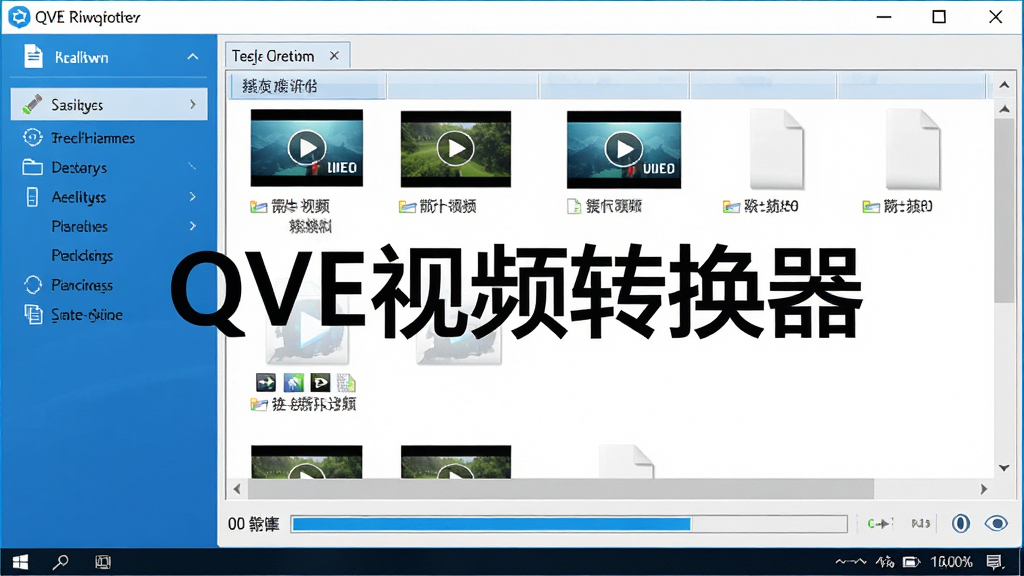Expand Dectarys using its faint chevron
This screenshot has width=1024, height=576.
click(x=192, y=167)
